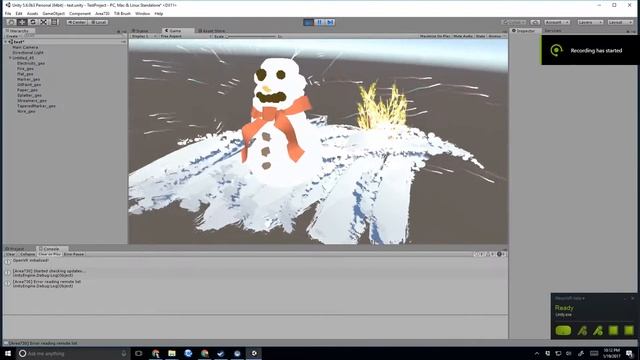Select the Rect transform tool
Viewport: 640px width, 360px height.
pyautogui.click(x=54, y=22)
